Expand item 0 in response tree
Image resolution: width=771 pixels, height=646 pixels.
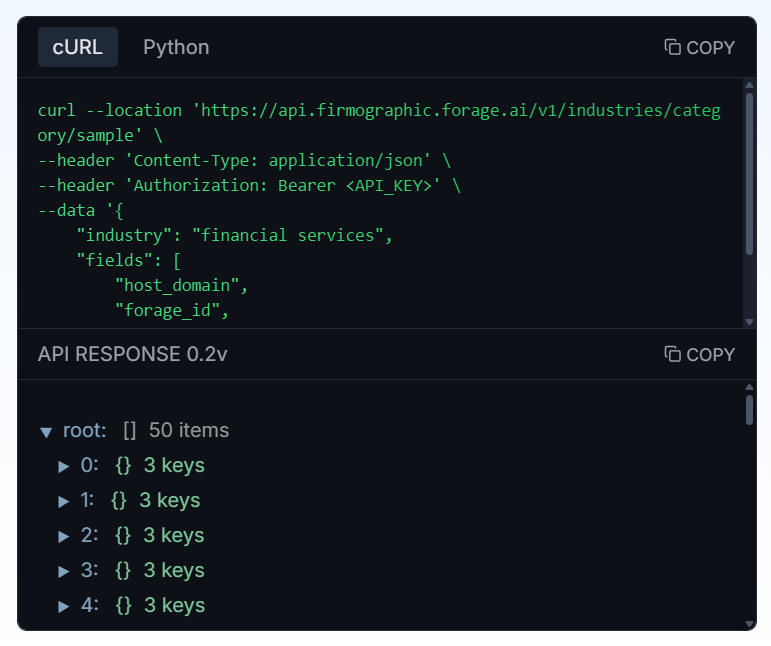coord(63,467)
